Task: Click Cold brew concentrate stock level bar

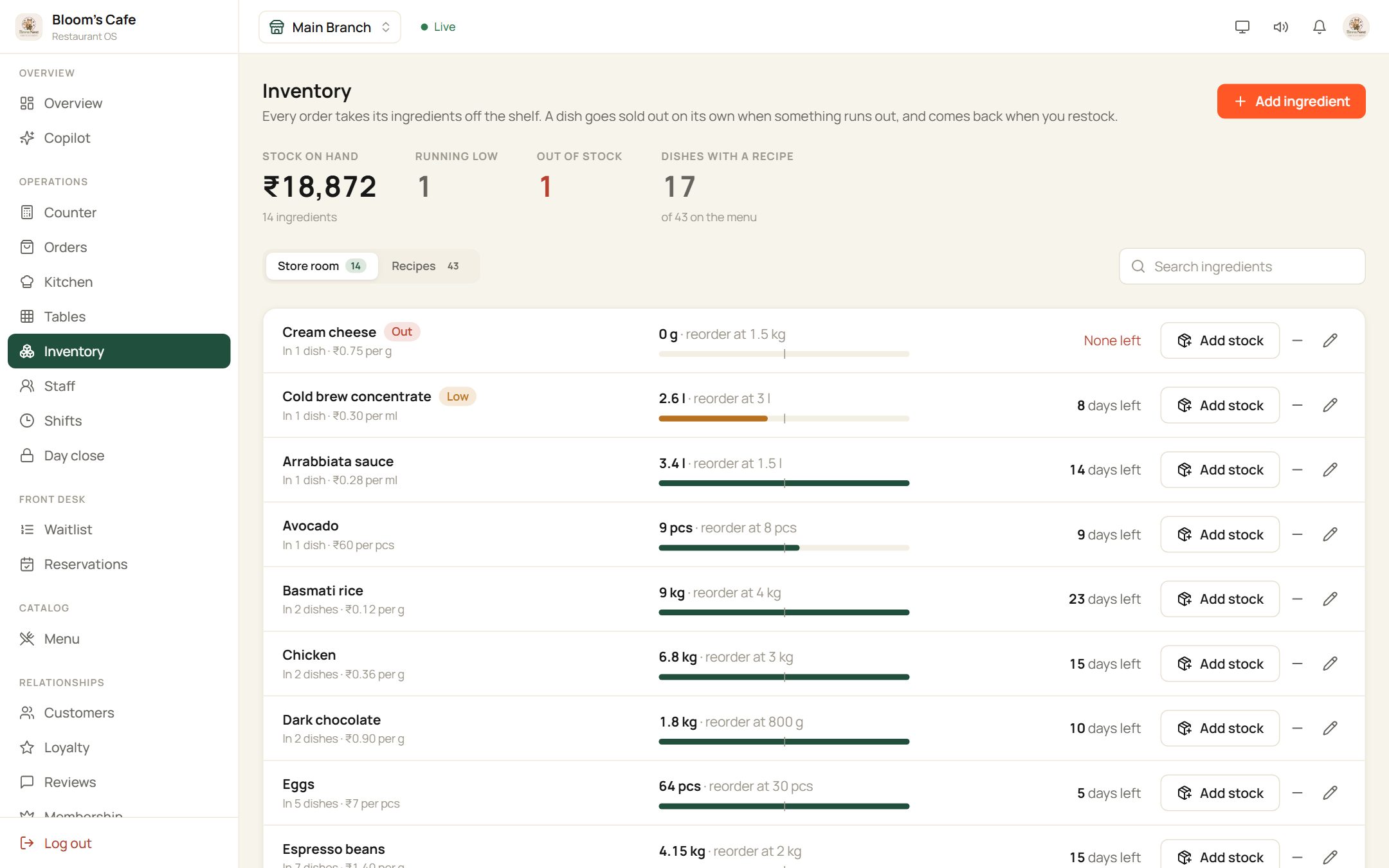Action: click(784, 419)
